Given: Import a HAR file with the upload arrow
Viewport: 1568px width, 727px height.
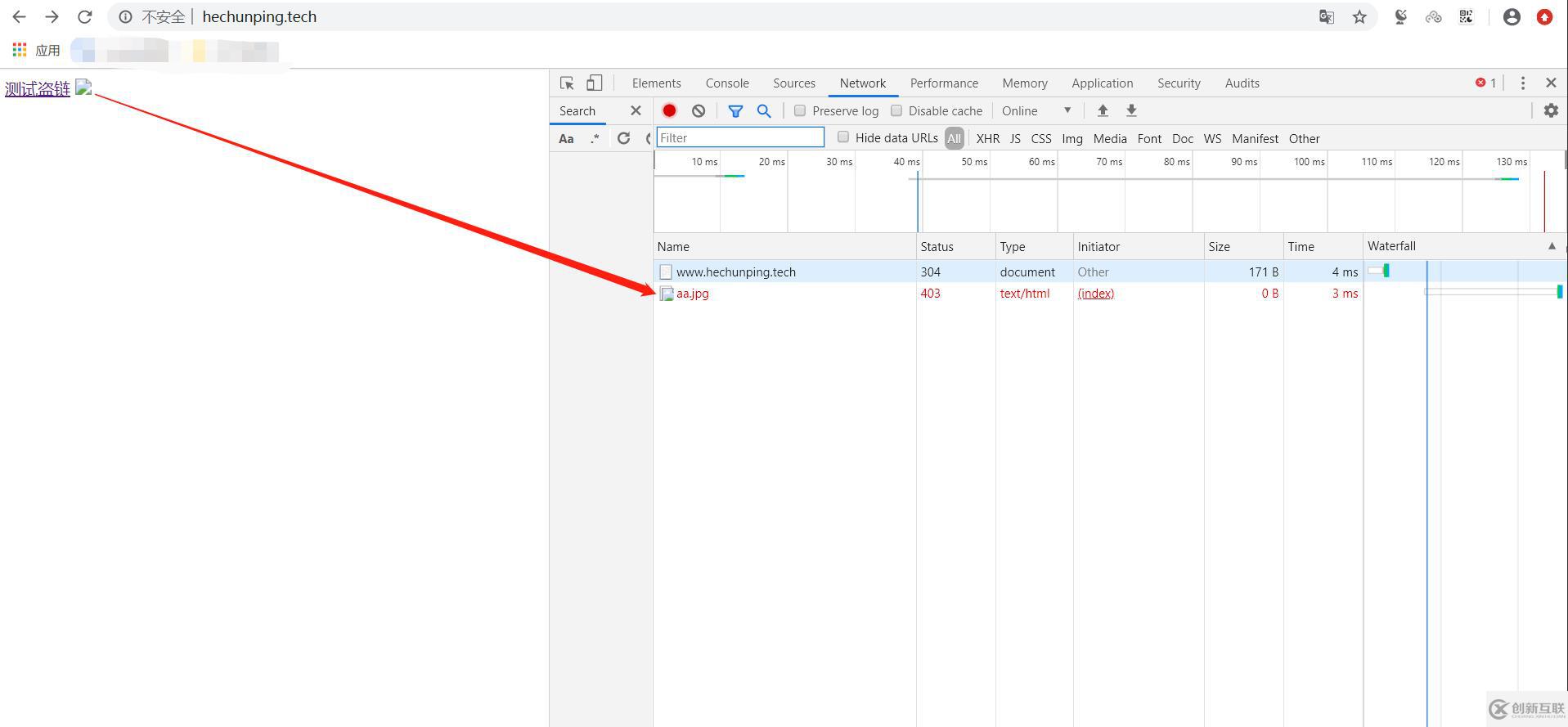Looking at the screenshot, I should 1103,110.
